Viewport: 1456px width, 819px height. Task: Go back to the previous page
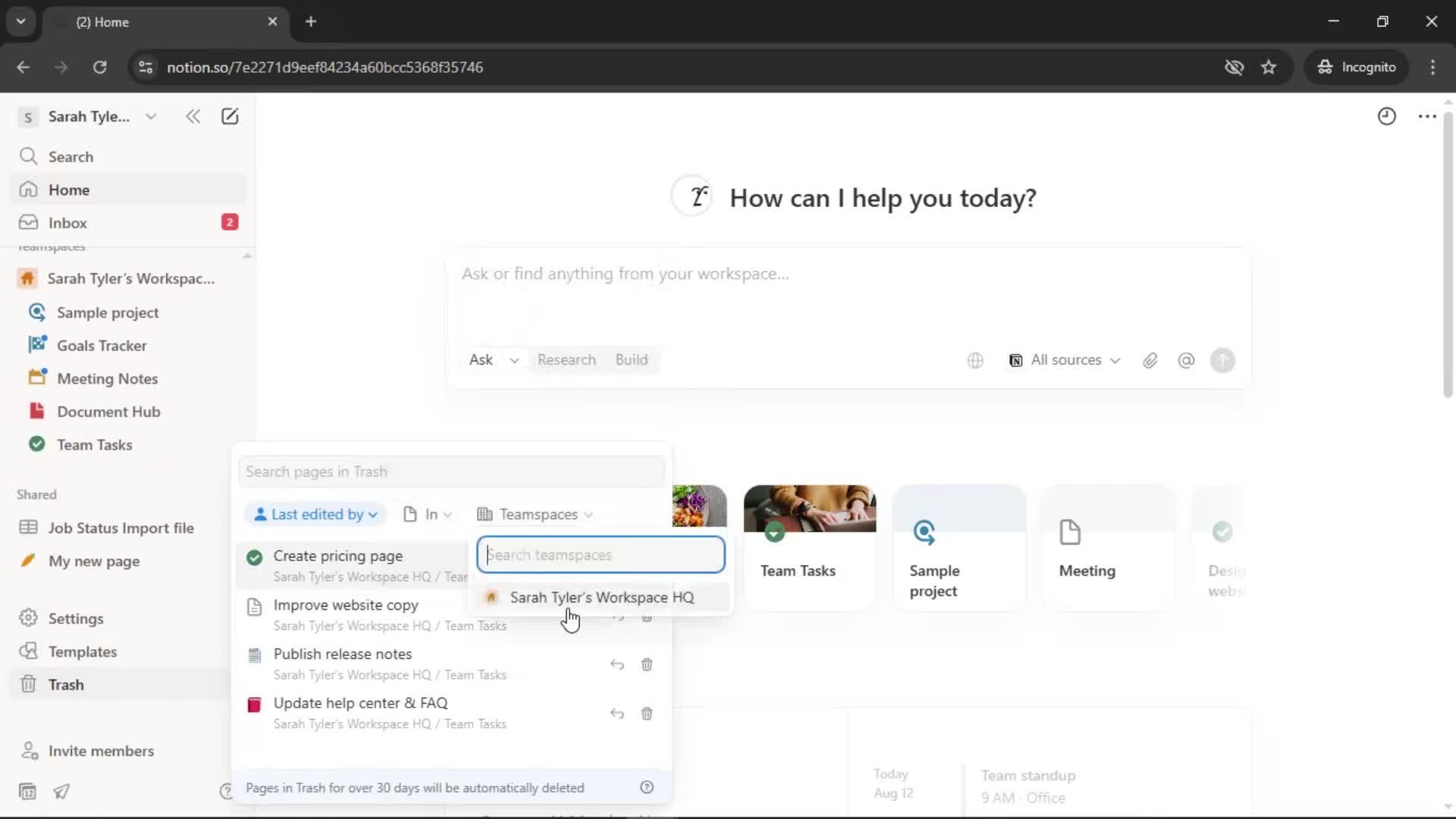24,67
